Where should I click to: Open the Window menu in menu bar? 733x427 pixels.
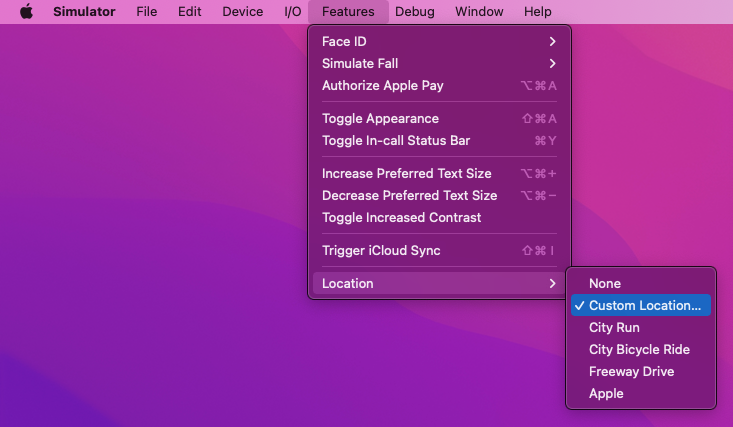pyautogui.click(x=479, y=12)
